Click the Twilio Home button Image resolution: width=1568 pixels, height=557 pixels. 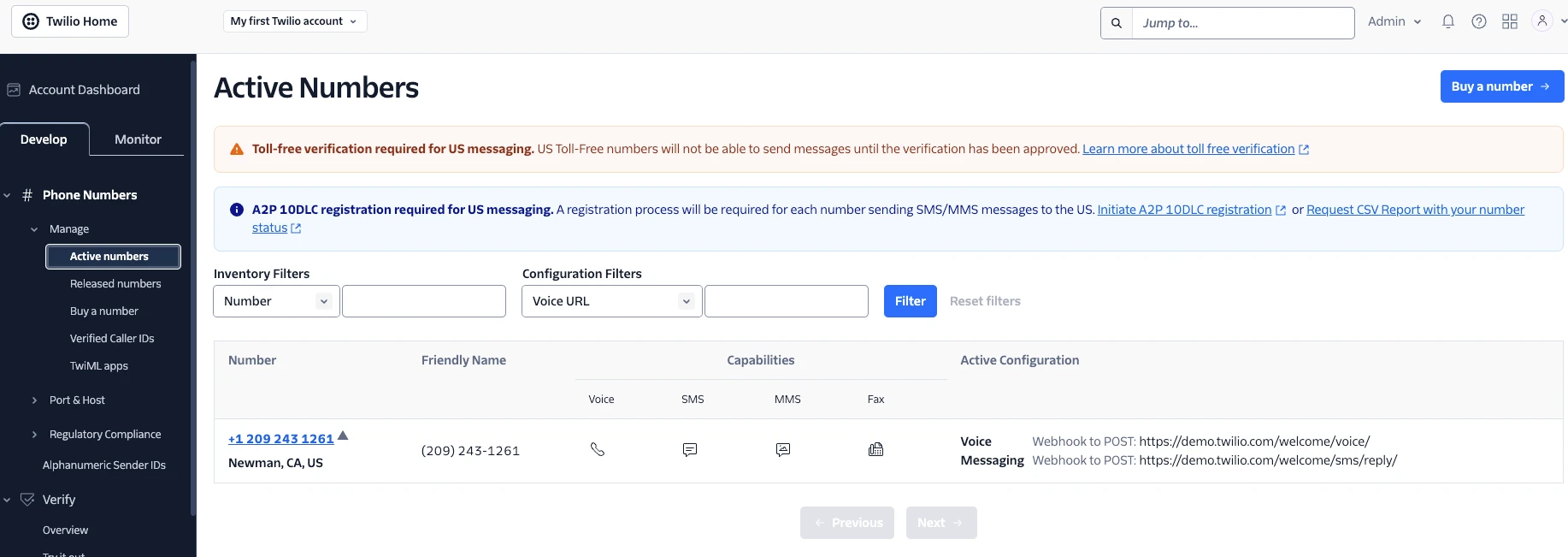point(70,21)
